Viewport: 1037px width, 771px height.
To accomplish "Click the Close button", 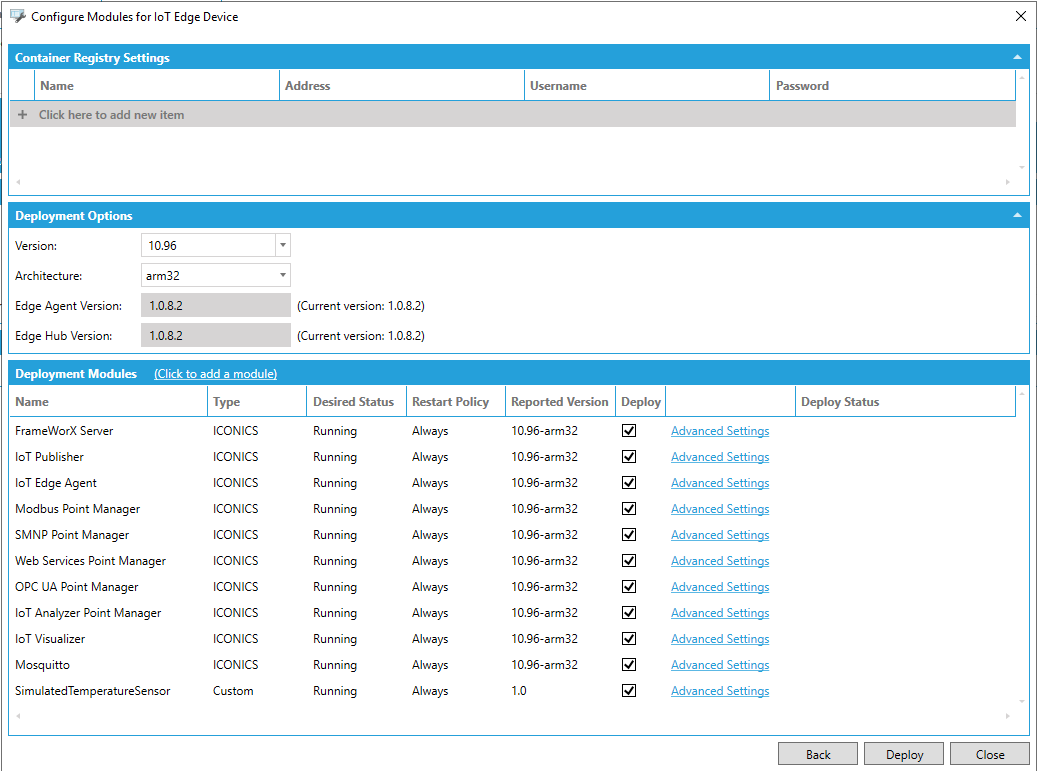I will (990, 754).
